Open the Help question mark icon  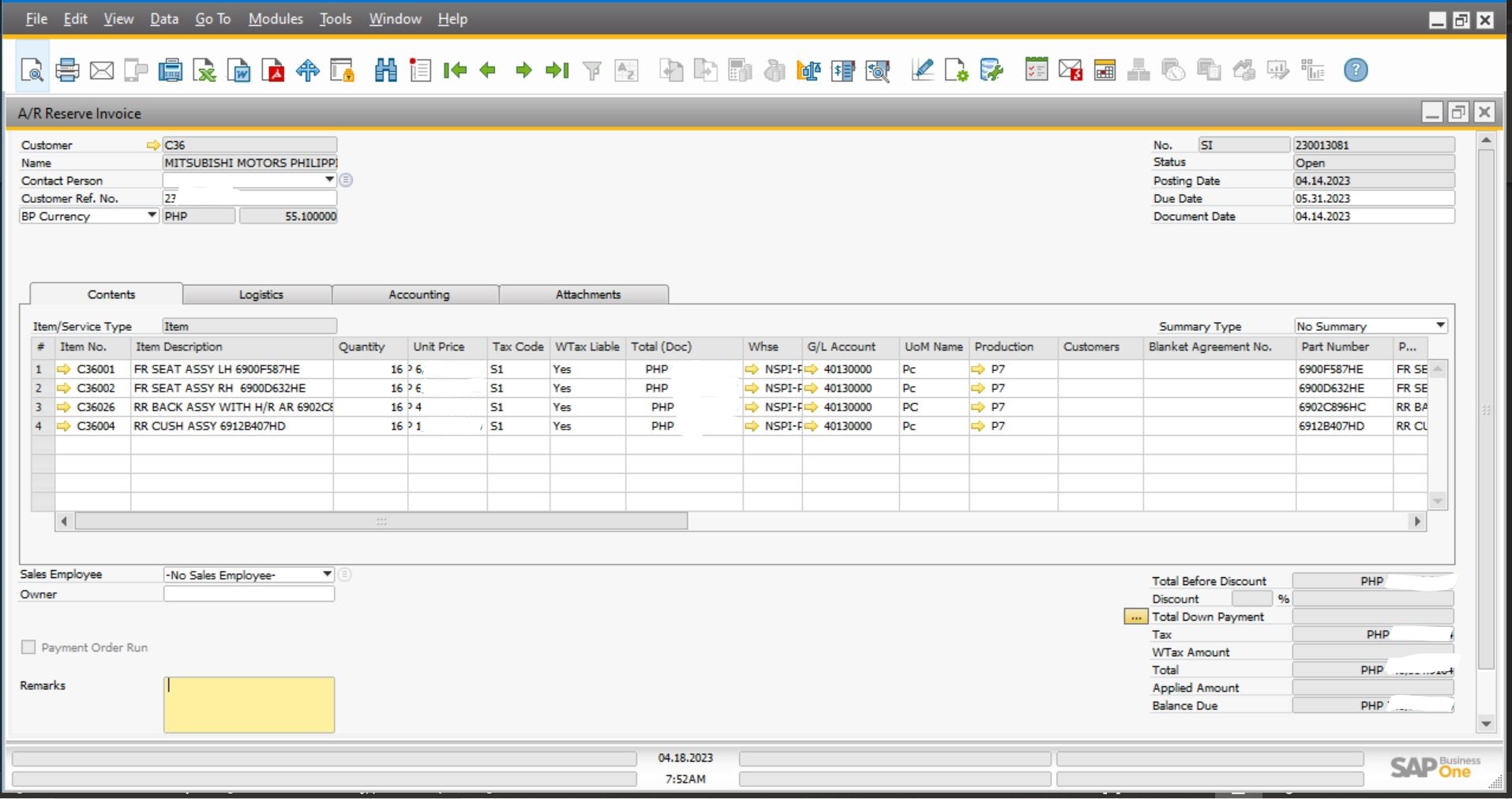click(x=1356, y=70)
